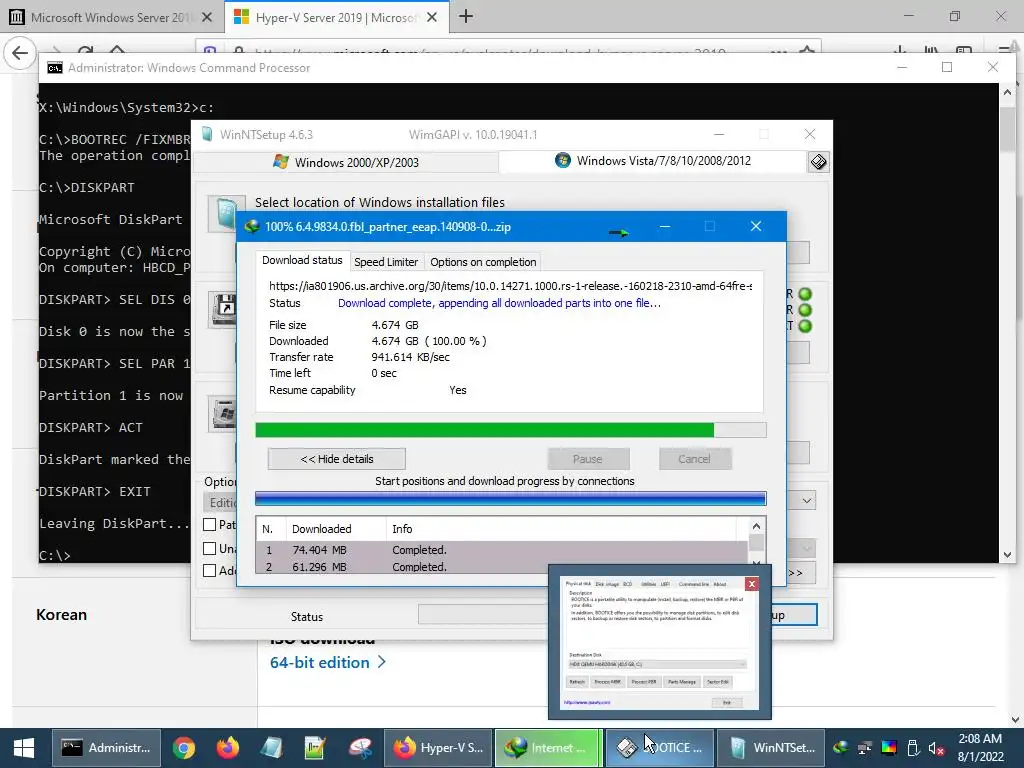Click the Pause button in download dialog
This screenshot has width=1024, height=768.
click(x=588, y=459)
